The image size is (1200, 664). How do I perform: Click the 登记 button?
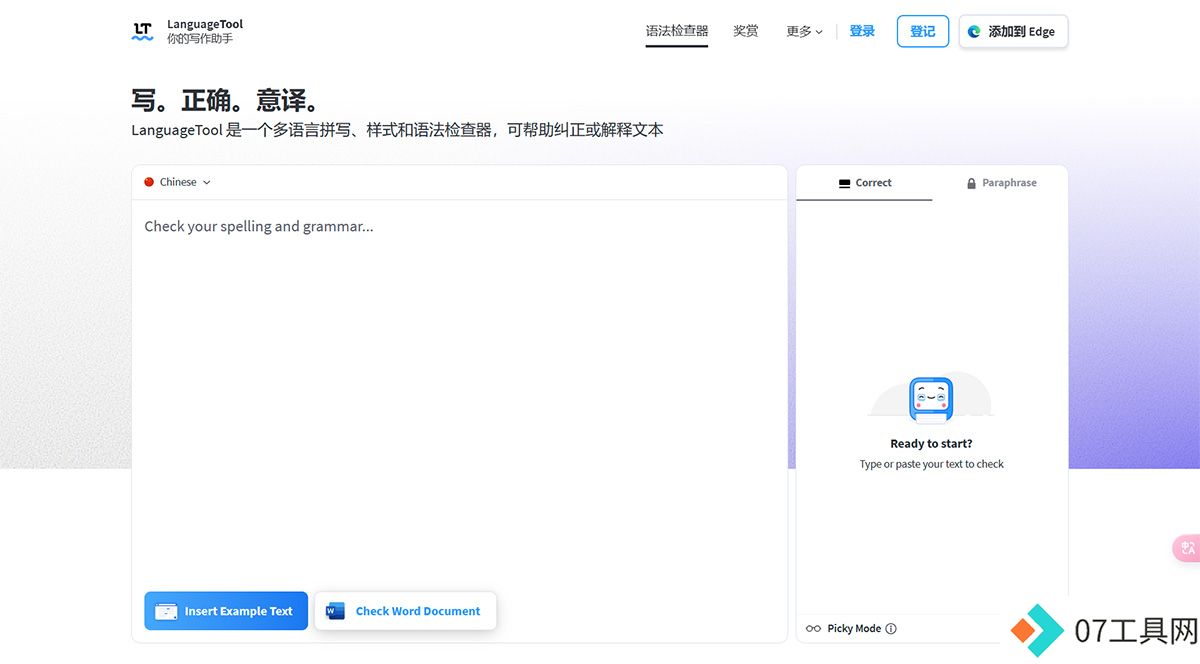pos(923,31)
